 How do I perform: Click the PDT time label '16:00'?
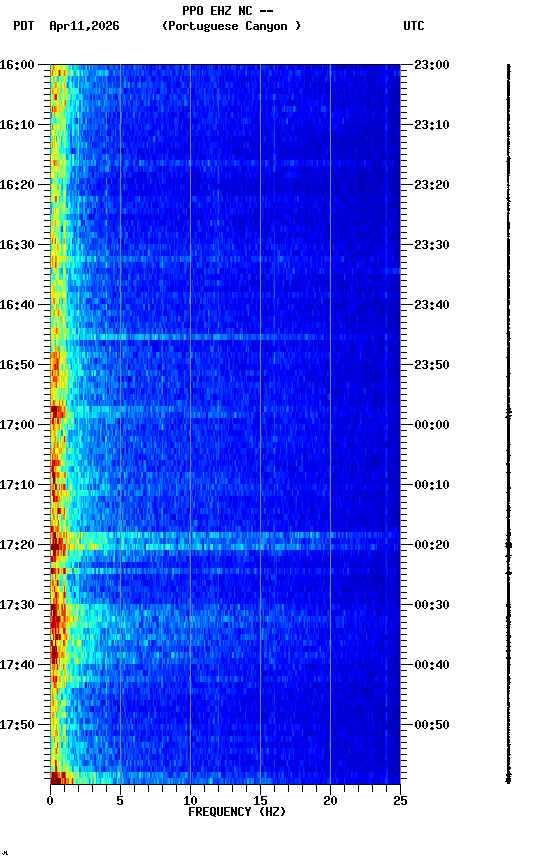[17, 65]
